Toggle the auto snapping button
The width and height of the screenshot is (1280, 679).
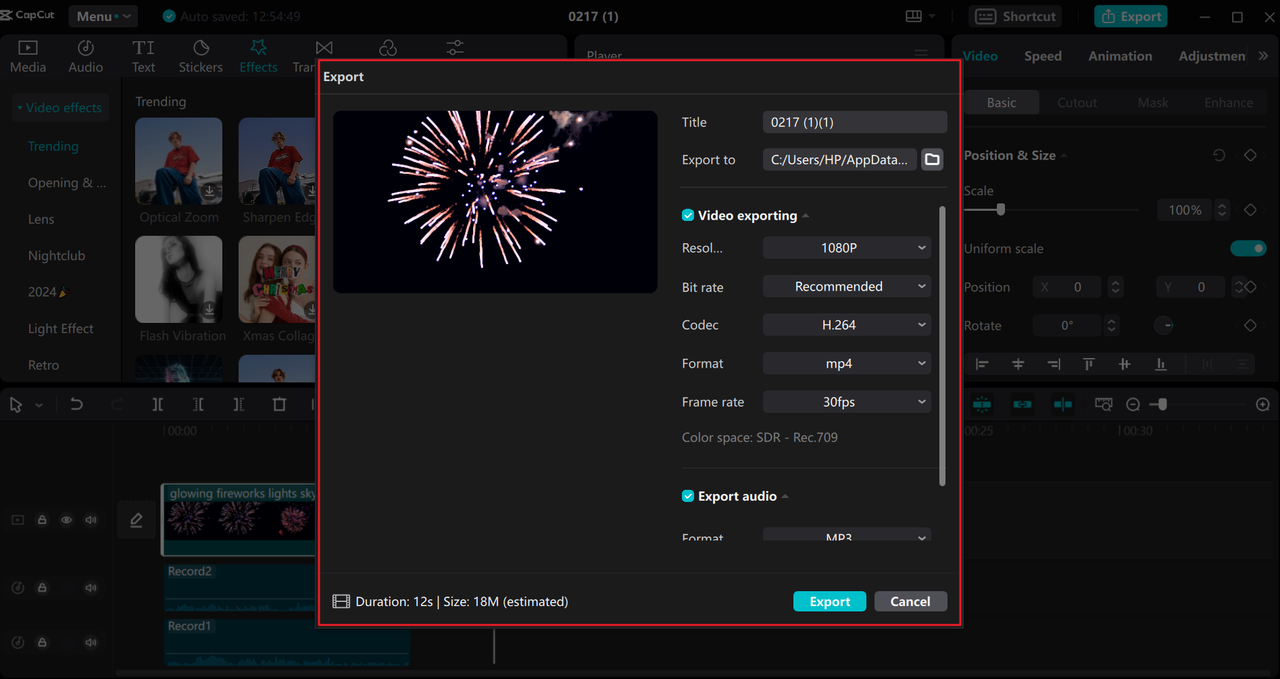pyautogui.click(x=1062, y=404)
